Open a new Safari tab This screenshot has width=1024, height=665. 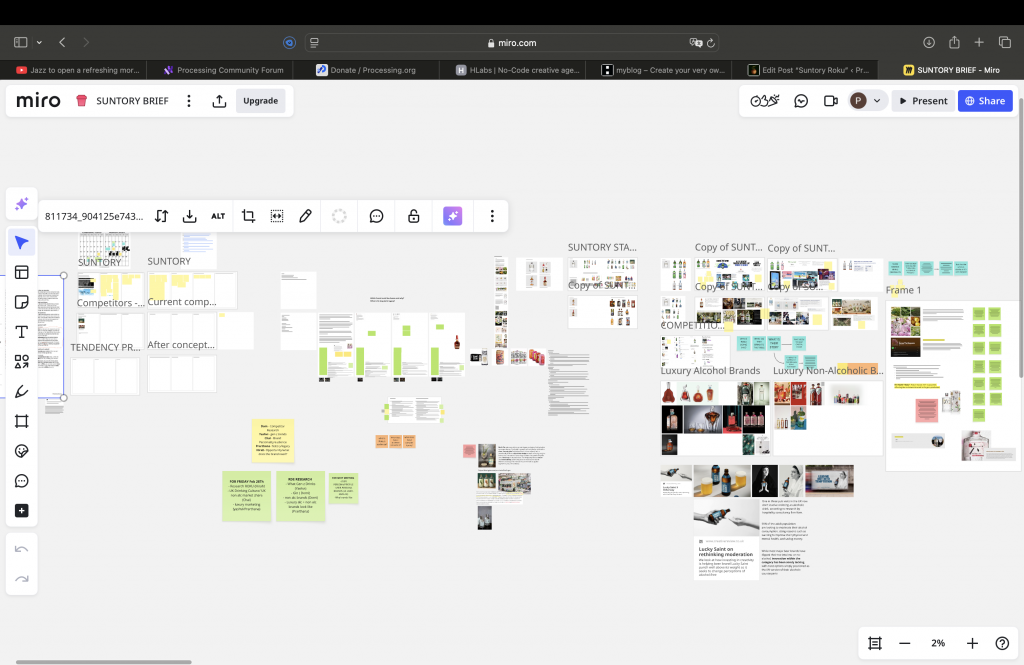click(979, 42)
